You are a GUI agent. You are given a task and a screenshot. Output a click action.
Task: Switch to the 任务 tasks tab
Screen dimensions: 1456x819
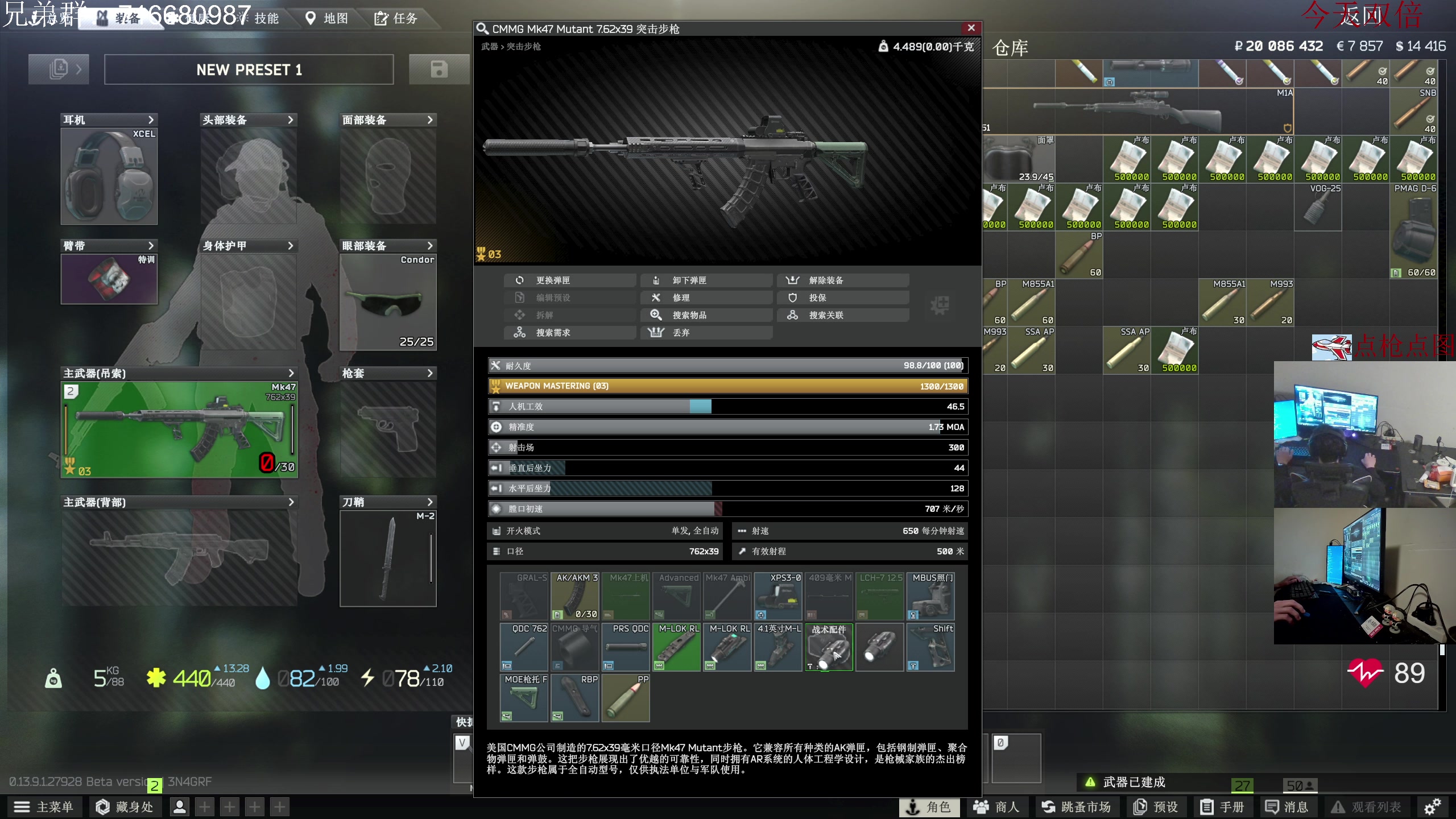(396, 18)
